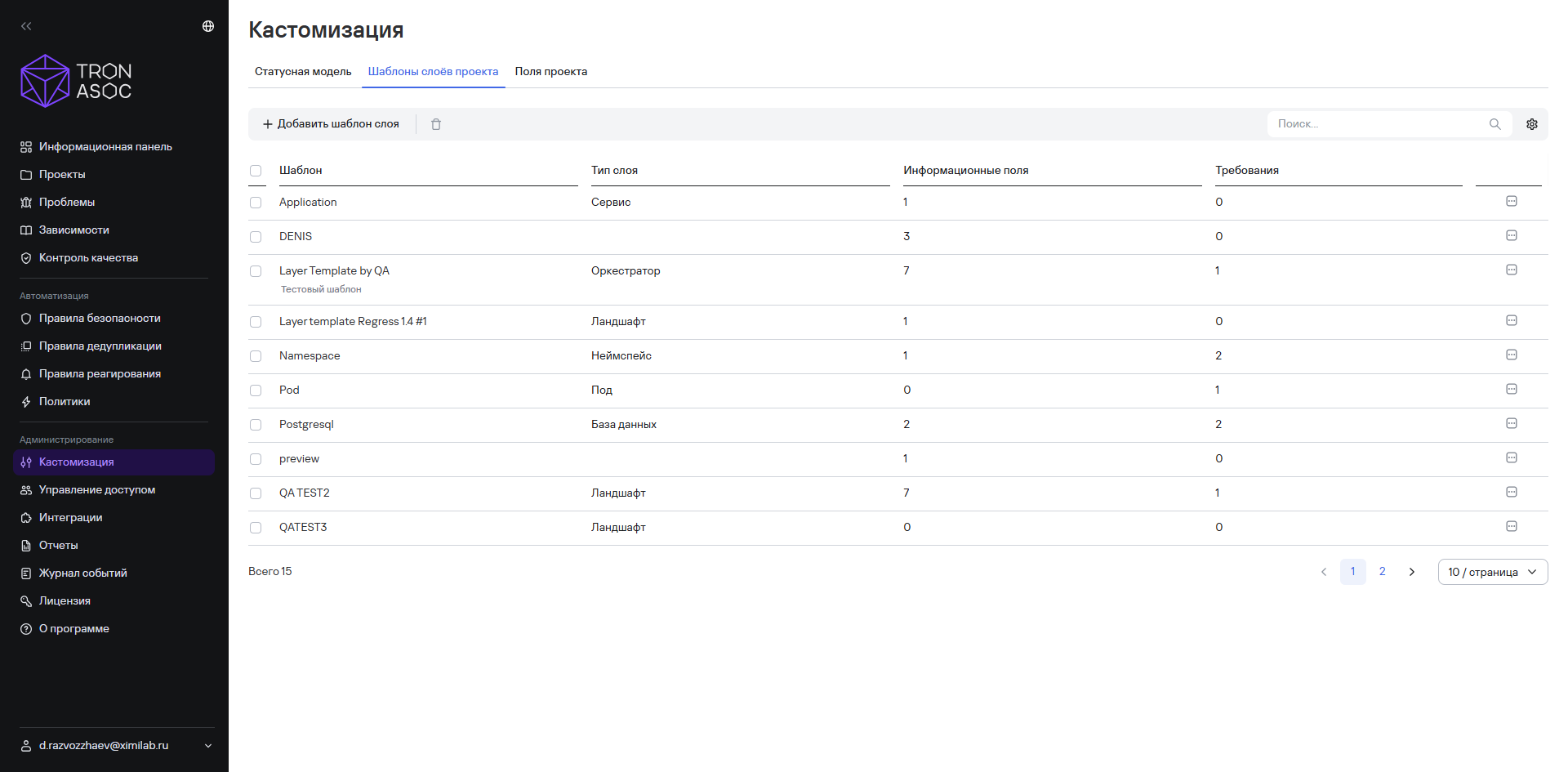Image resolution: width=1568 pixels, height=772 pixels.
Task: Check the DENIS row checkbox
Action: click(x=256, y=237)
